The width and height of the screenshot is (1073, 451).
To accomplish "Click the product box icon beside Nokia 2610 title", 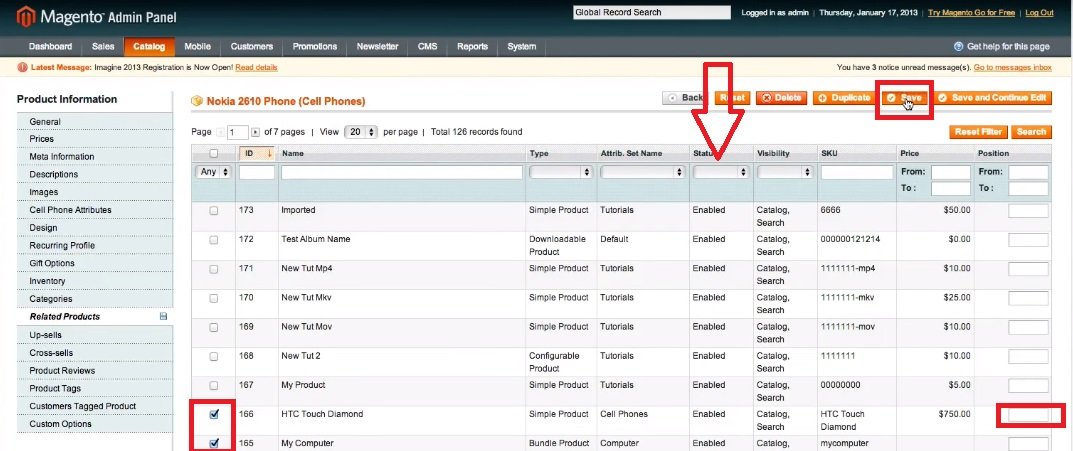I will tap(197, 101).
